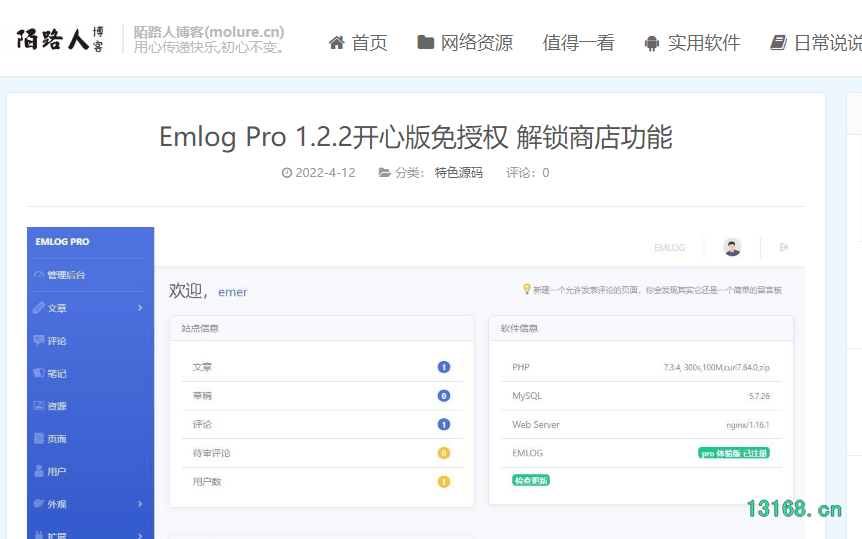Click the home icon beside 首页

point(336,43)
